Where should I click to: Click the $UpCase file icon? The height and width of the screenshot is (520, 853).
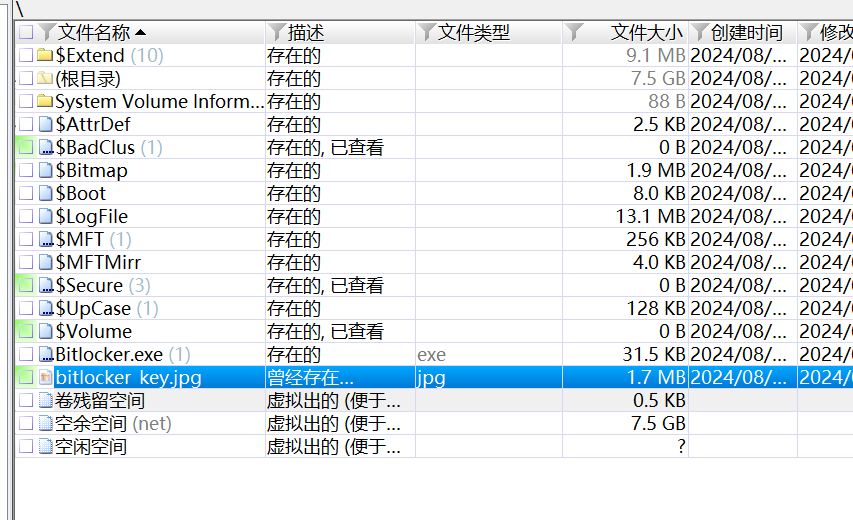click(46, 308)
